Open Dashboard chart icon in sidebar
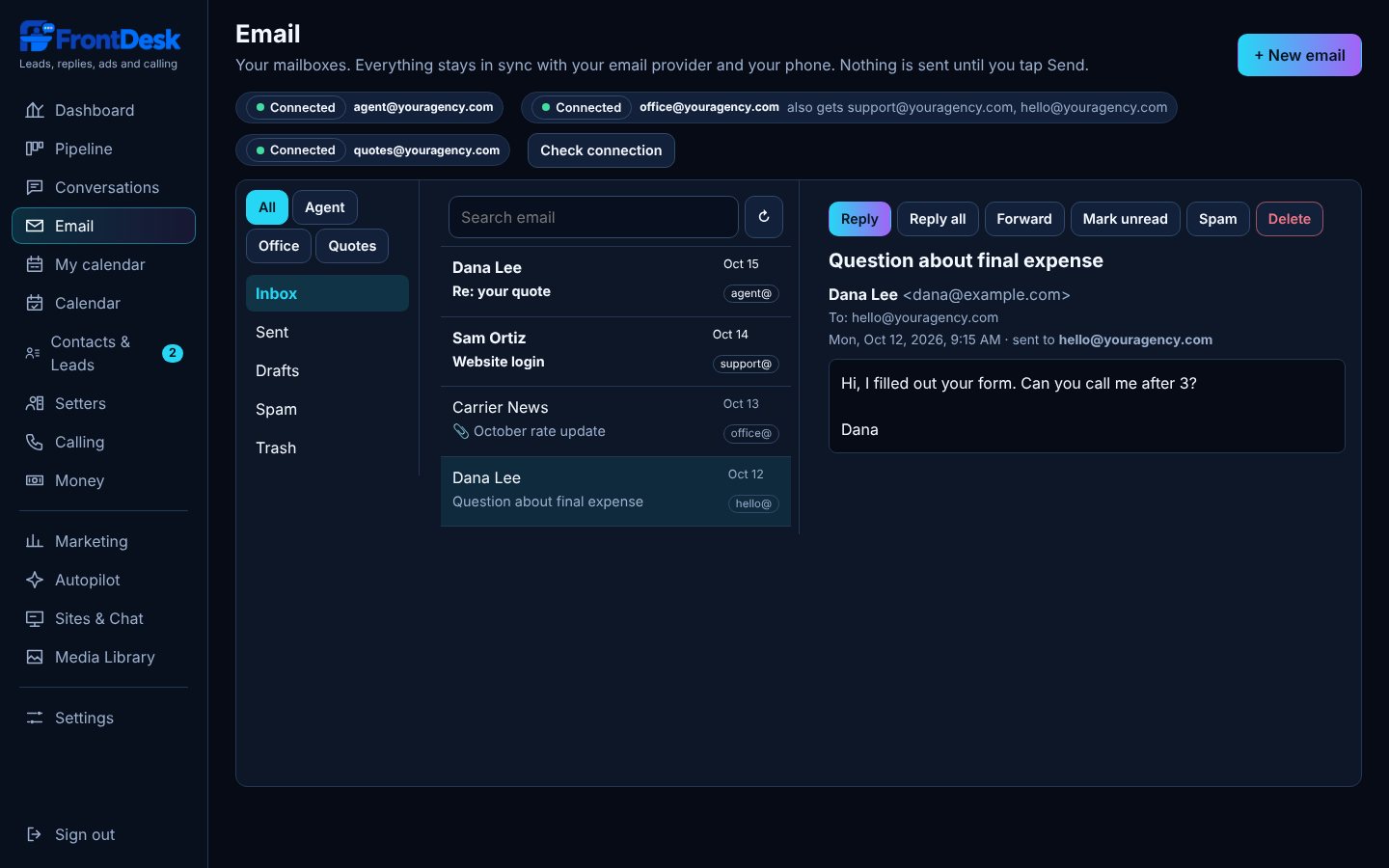The image size is (1389, 868). click(x=35, y=110)
